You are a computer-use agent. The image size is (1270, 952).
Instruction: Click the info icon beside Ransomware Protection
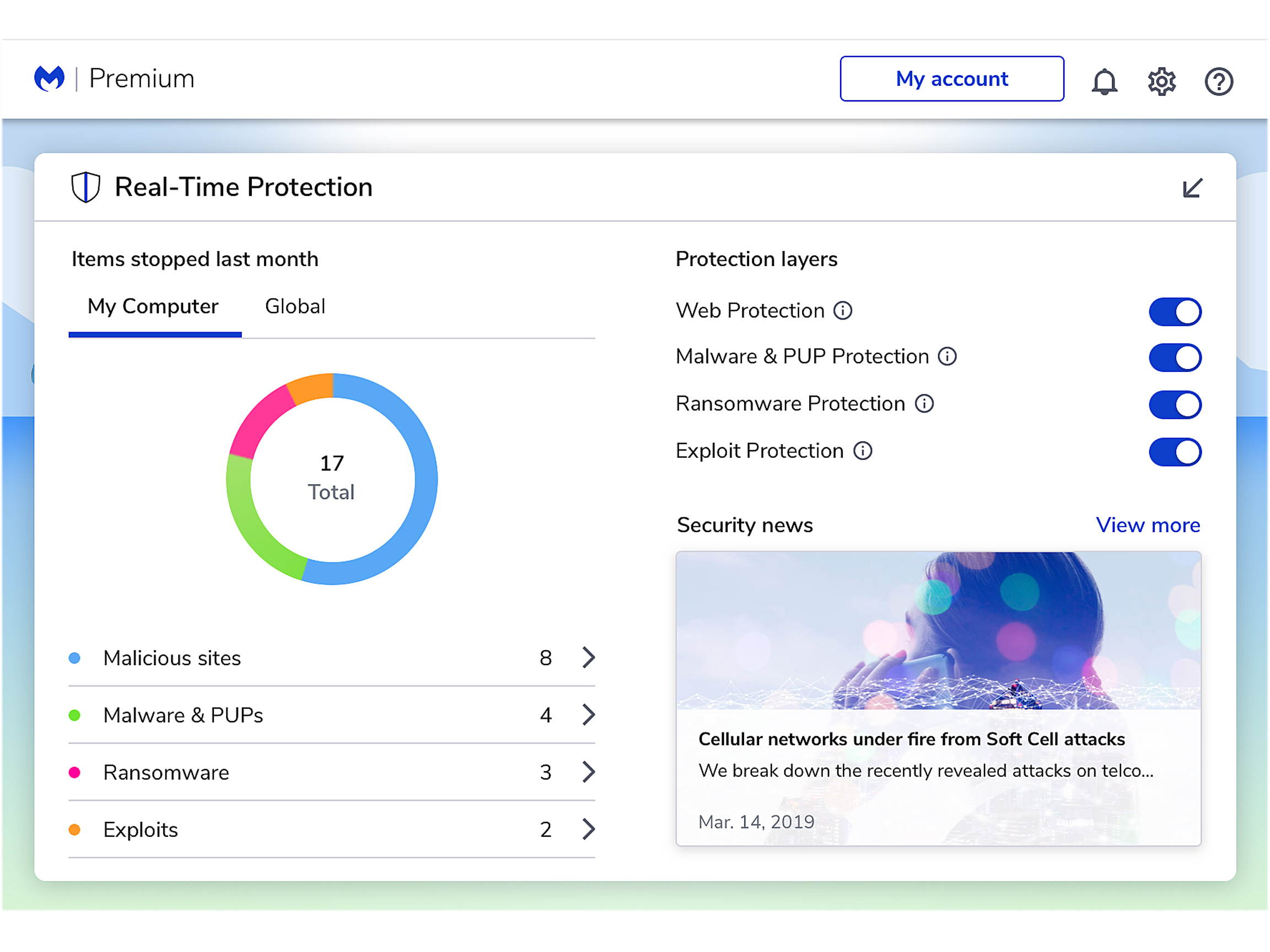[925, 404]
